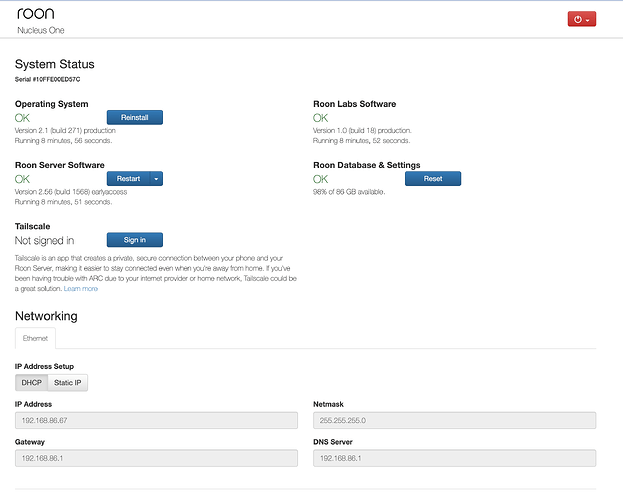Switch to the Ethernet tab
Screen dimensions: 623x500
point(35,339)
